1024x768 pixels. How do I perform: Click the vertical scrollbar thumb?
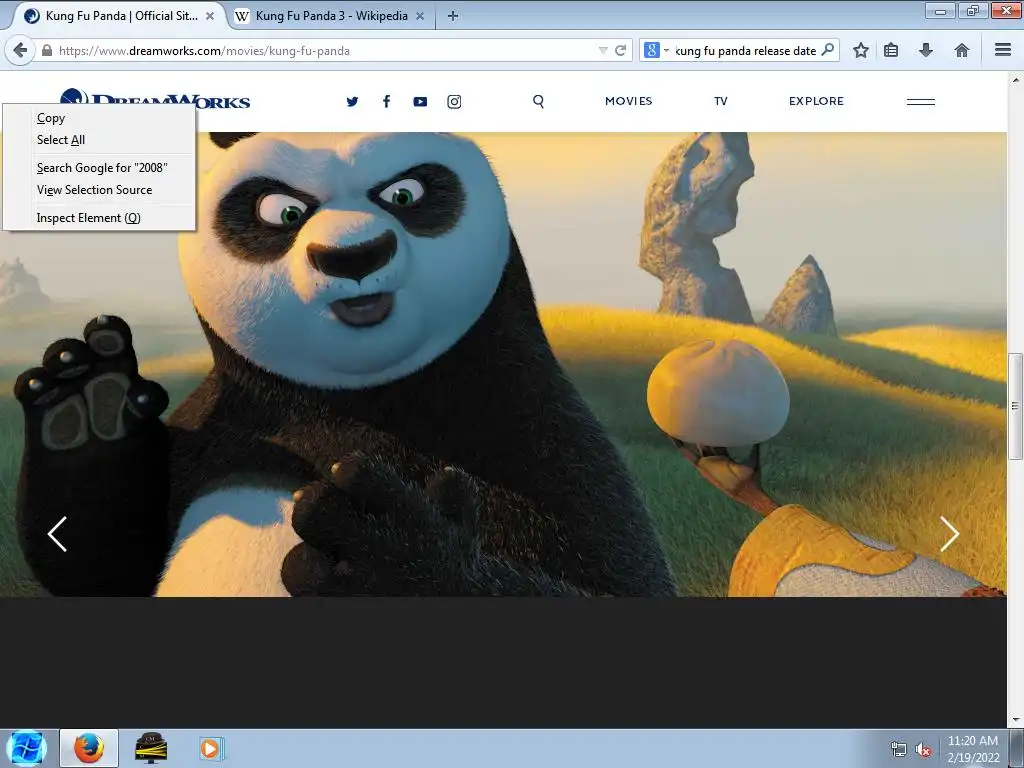click(1015, 406)
